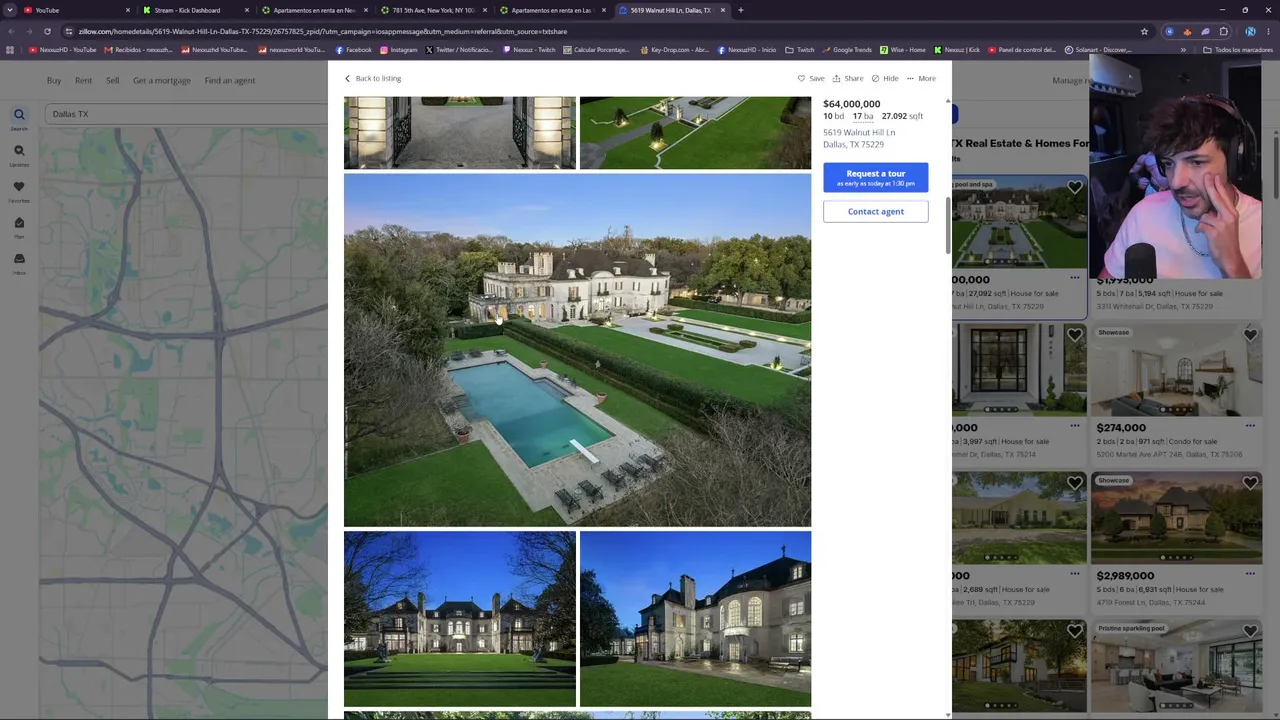Open the $274,000 condo listing photo
This screenshot has width=1280, height=720.
[x=1176, y=369]
